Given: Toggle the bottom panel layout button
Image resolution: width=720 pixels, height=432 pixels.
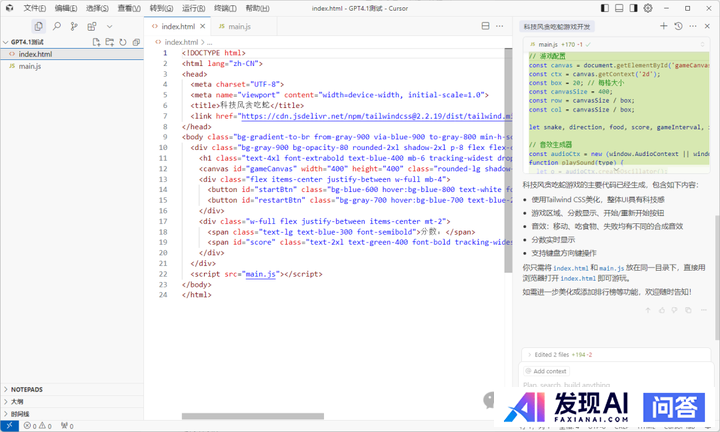Looking at the screenshot, I should tap(619, 8).
